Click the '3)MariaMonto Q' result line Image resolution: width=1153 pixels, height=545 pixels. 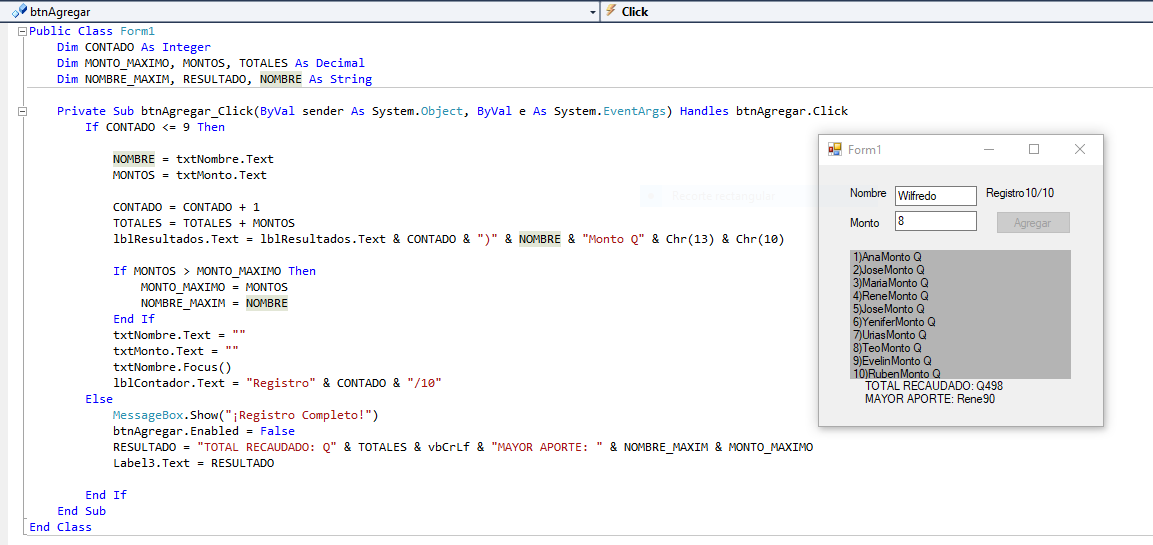[x=890, y=283]
